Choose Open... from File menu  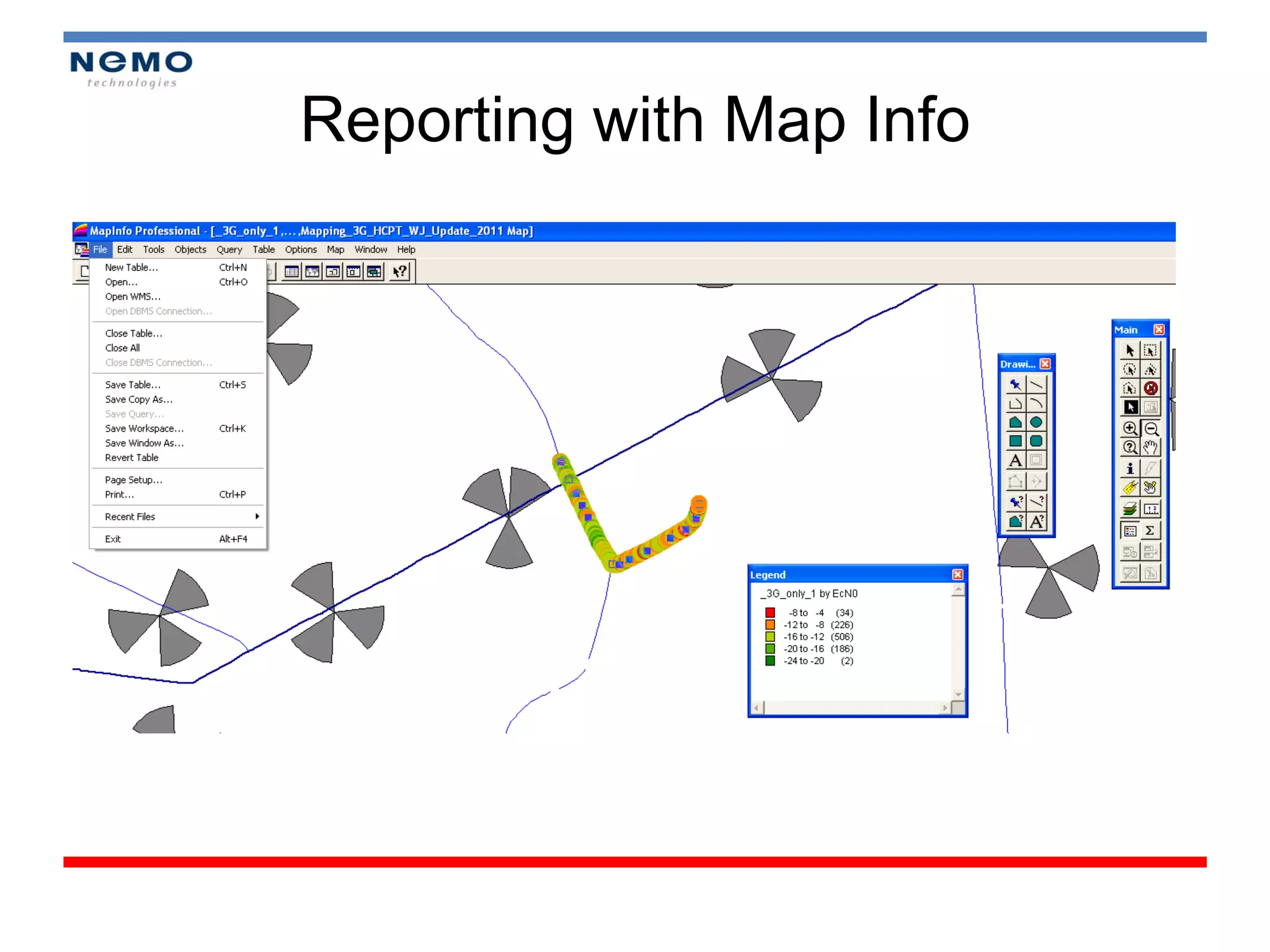(178, 282)
